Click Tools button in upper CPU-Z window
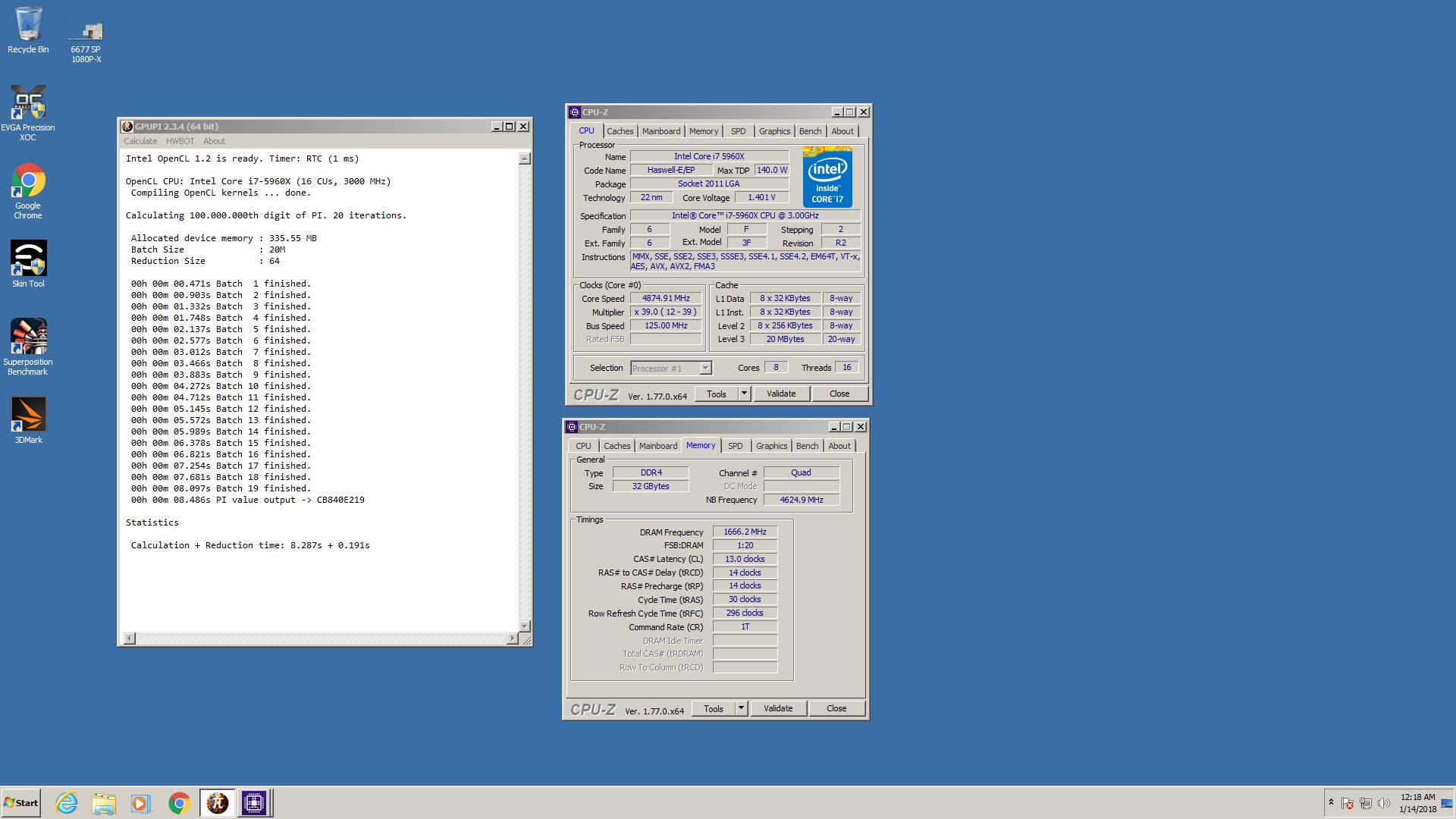1456x819 pixels. pos(716,394)
